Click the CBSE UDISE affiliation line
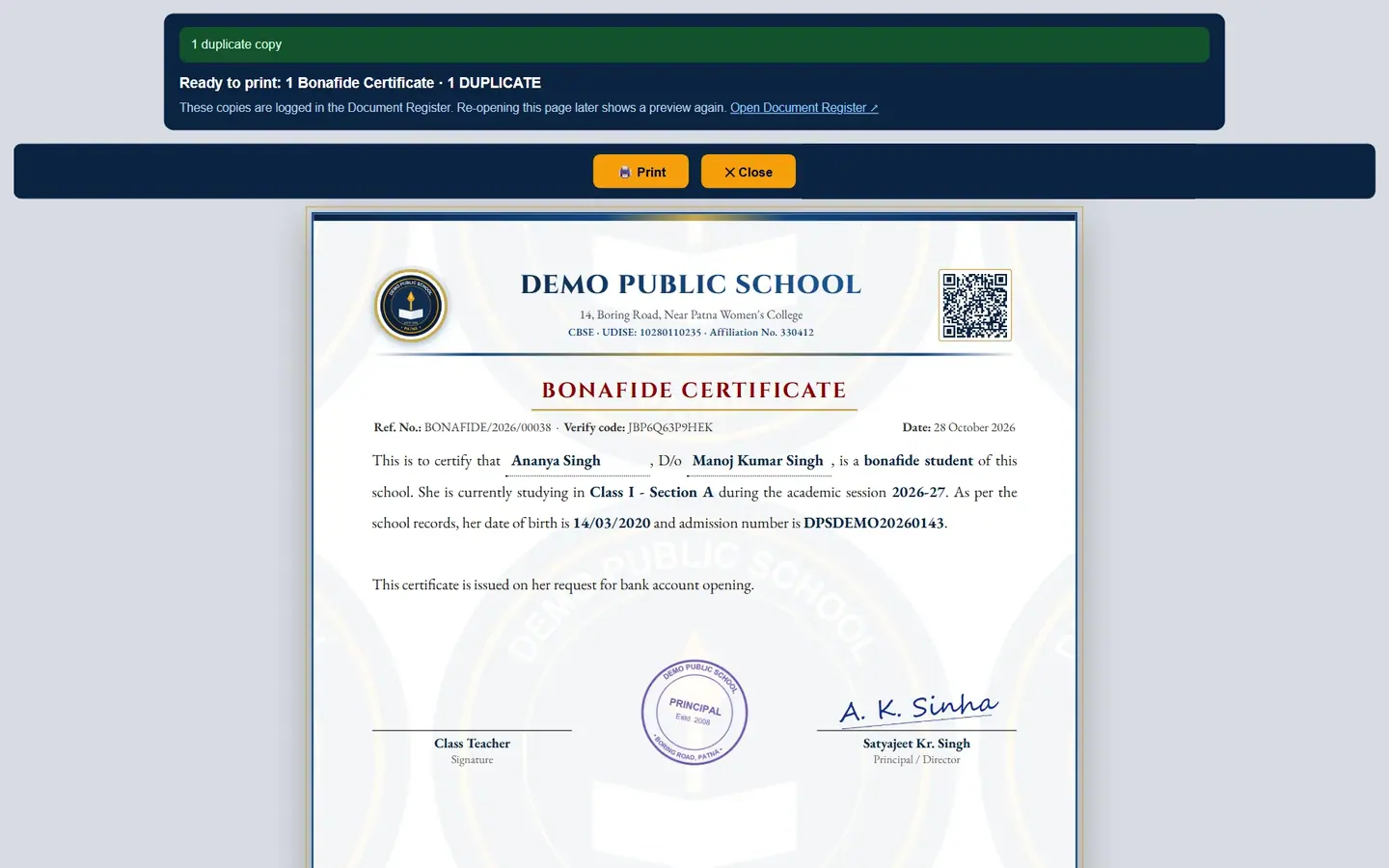Viewport: 1389px width, 868px height. click(x=691, y=333)
